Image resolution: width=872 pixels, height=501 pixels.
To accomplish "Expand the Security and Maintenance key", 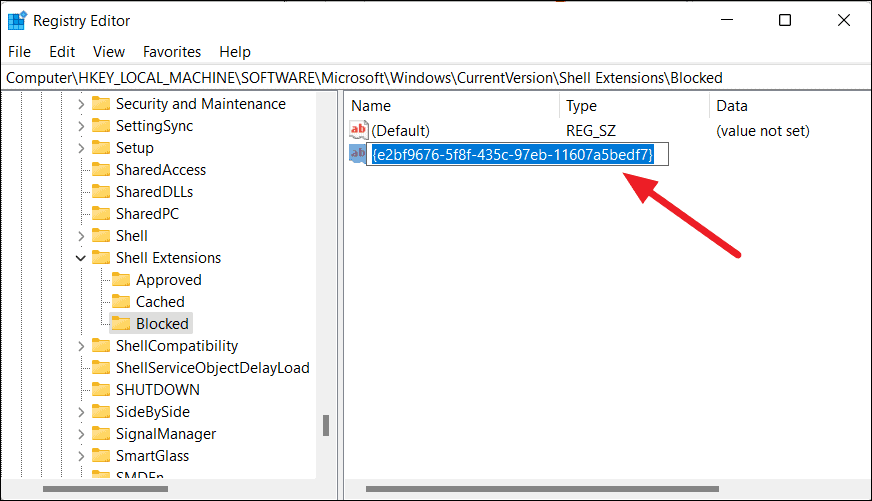I will pyautogui.click(x=81, y=104).
